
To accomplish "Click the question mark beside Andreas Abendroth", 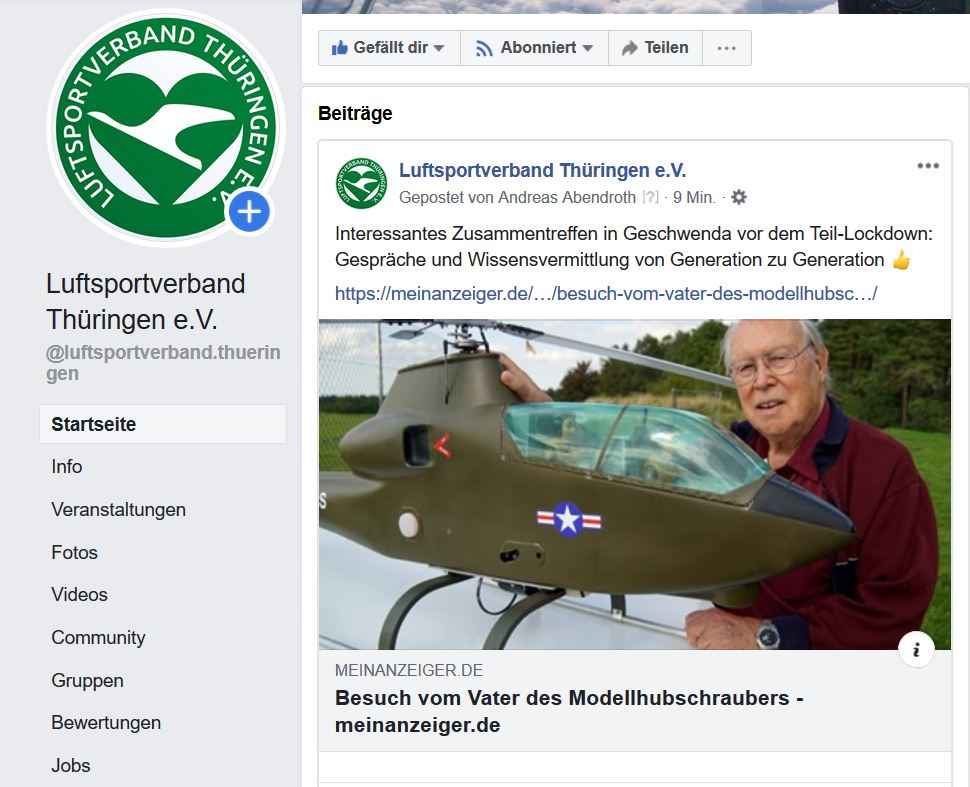I will (650, 197).
